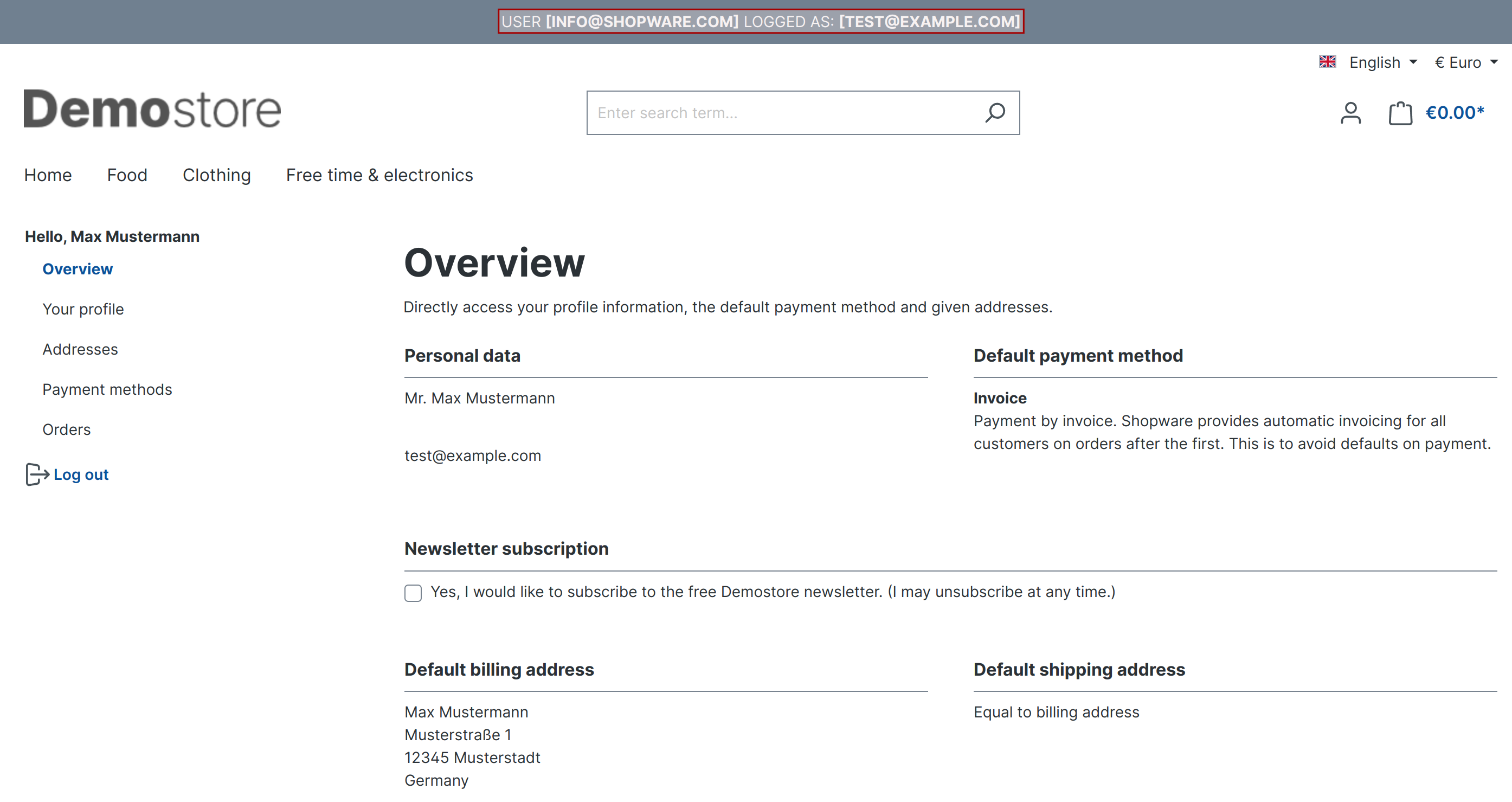Click the Demostore logo

point(152,109)
